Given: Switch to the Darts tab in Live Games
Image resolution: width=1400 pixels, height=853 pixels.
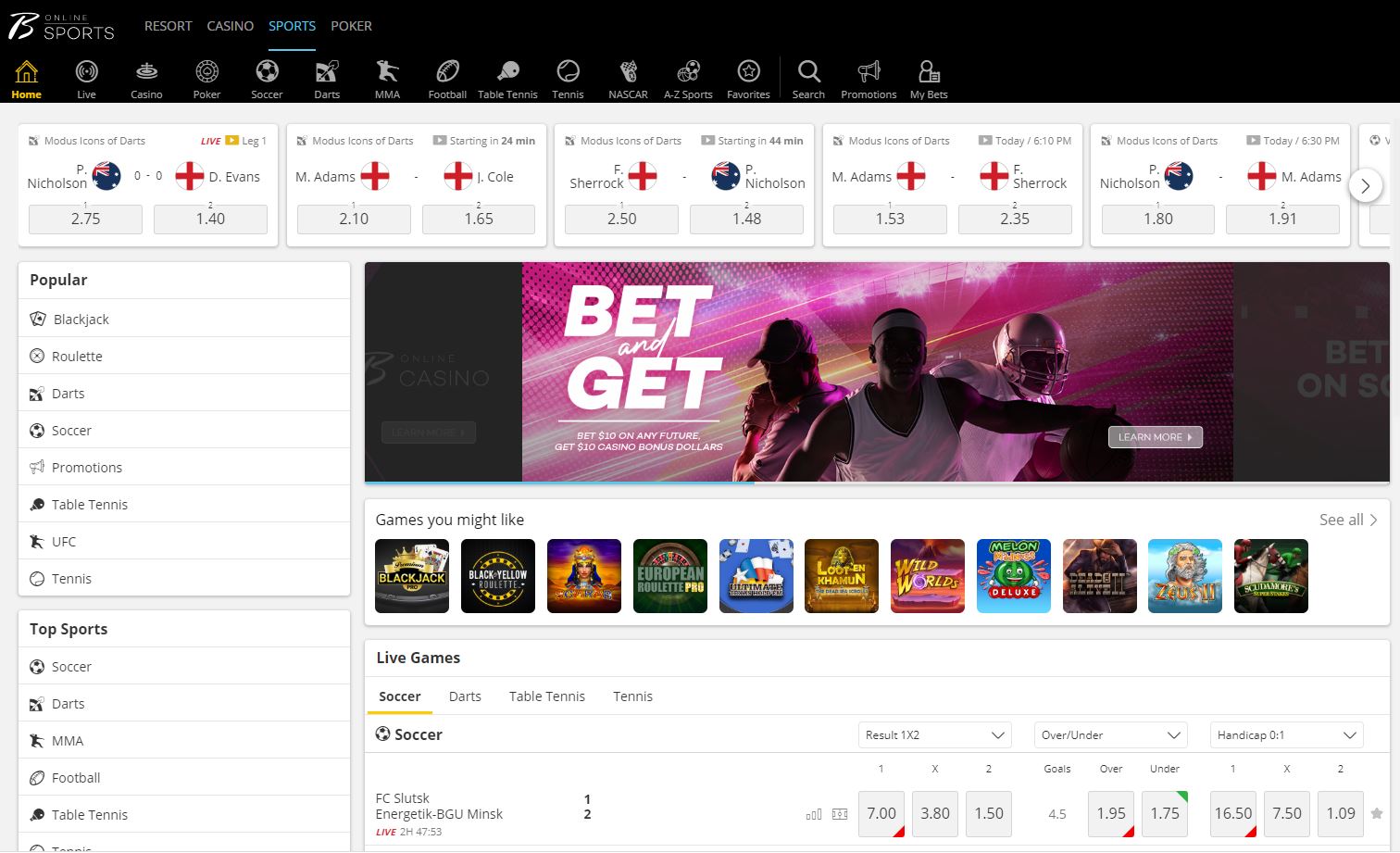Looking at the screenshot, I should [465, 696].
